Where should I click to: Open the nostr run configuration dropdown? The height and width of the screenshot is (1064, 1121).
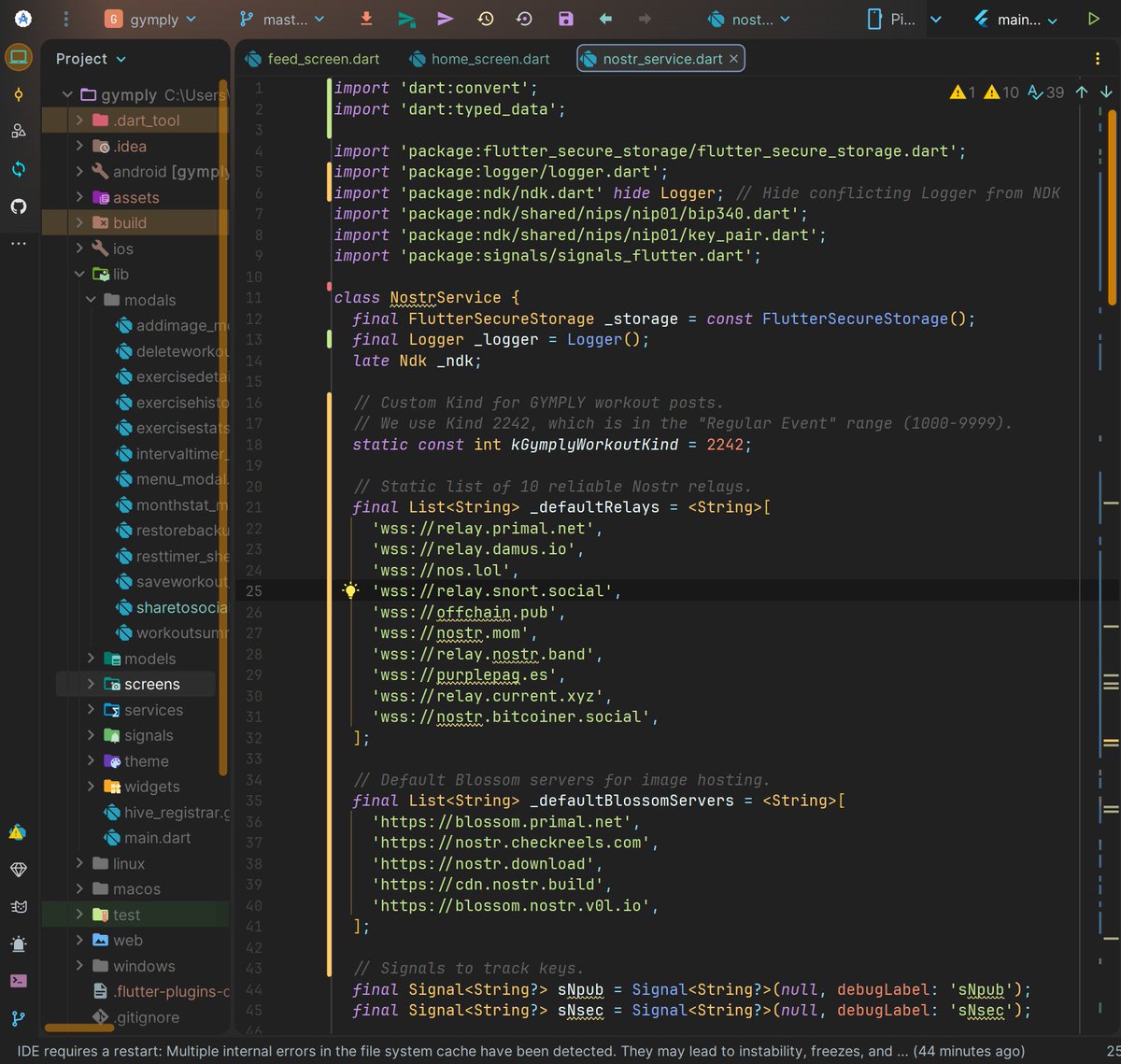click(748, 19)
